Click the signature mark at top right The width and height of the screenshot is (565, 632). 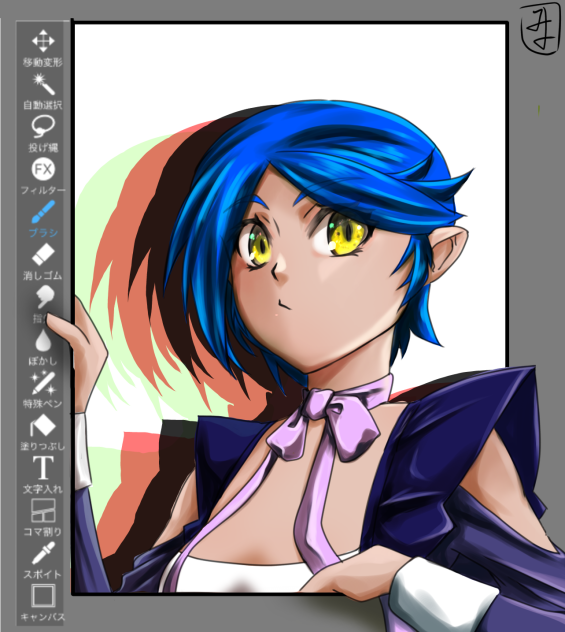tap(540, 29)
